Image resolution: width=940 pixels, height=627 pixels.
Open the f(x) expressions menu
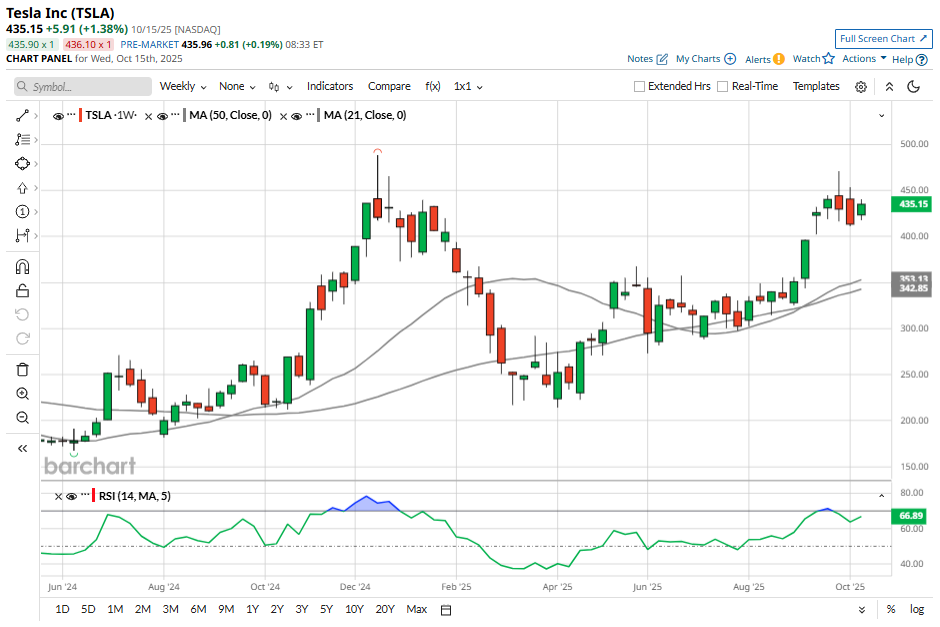pos(433,86)
